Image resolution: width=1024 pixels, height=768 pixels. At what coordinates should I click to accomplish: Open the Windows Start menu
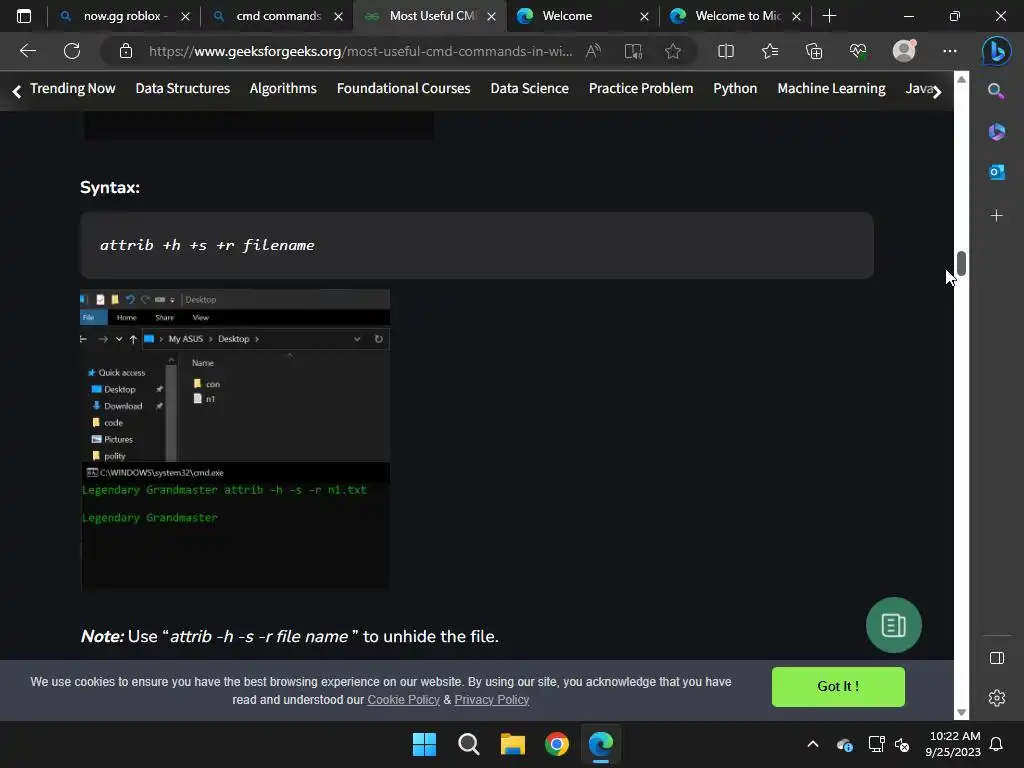424,744
